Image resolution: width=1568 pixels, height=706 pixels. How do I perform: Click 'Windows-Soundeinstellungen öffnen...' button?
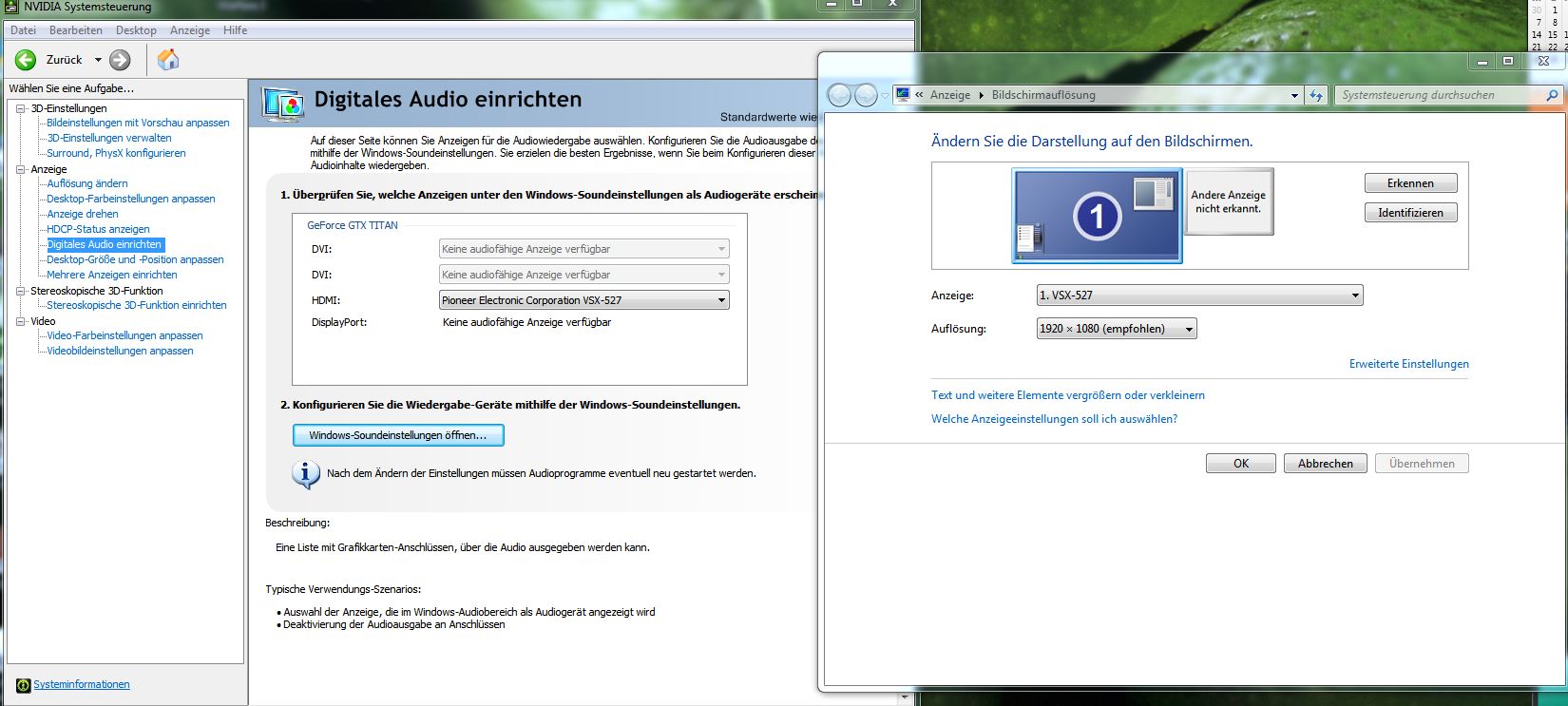click(398, 435)
